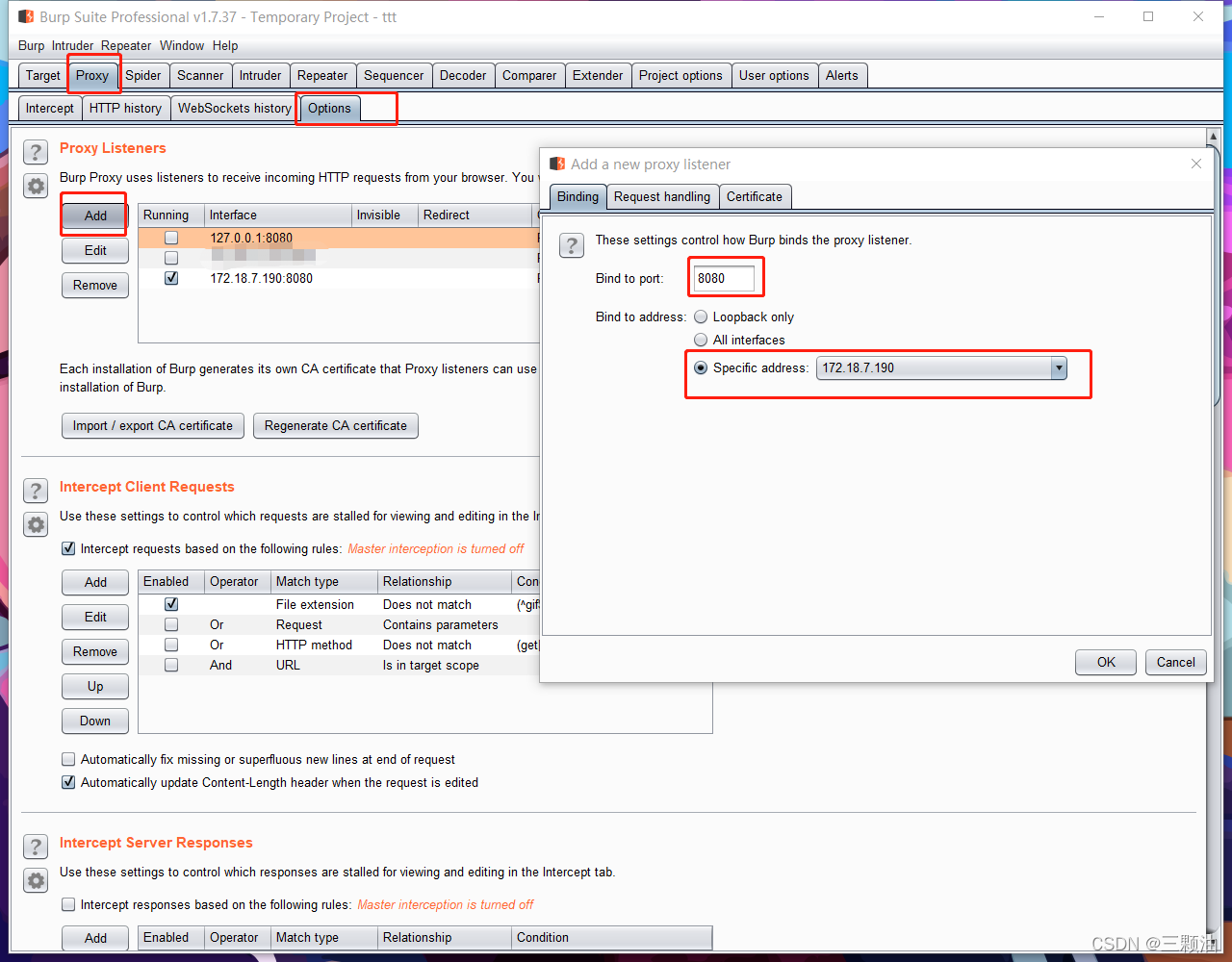The height and width of the screenshot is (962, 1232).
Task: Open the Project options tab
Action: click(x=680, y=75)
